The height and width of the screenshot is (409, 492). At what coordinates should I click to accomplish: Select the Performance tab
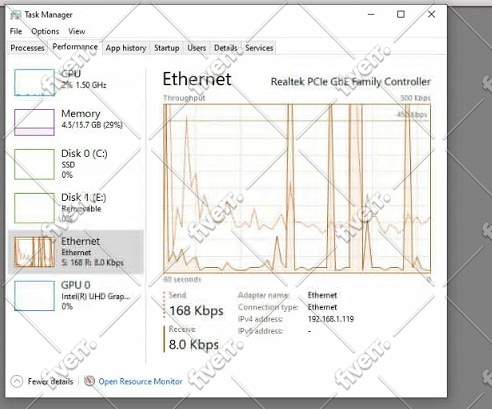coord(75,47)
